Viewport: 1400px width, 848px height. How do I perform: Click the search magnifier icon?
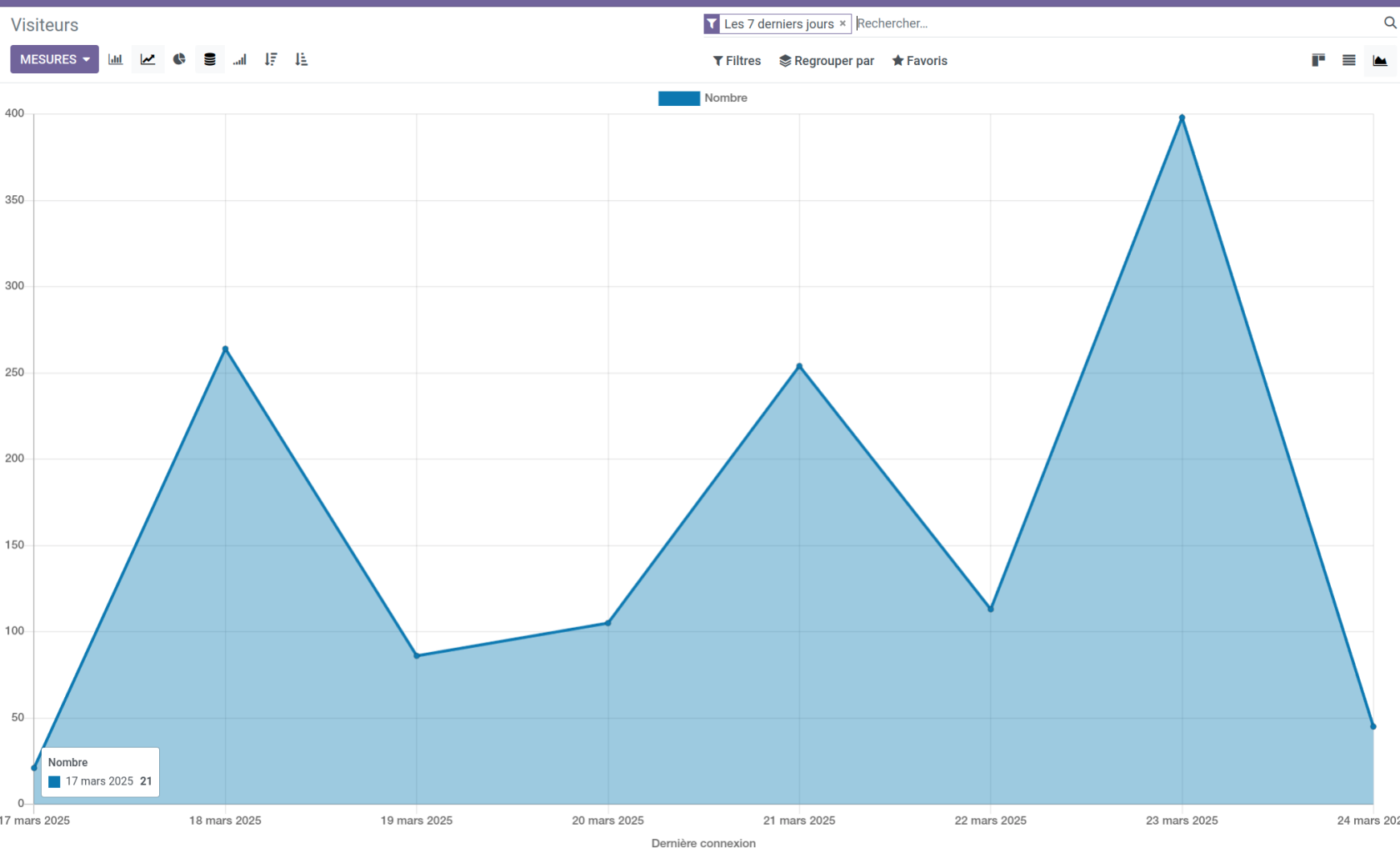click(1389, 23)
